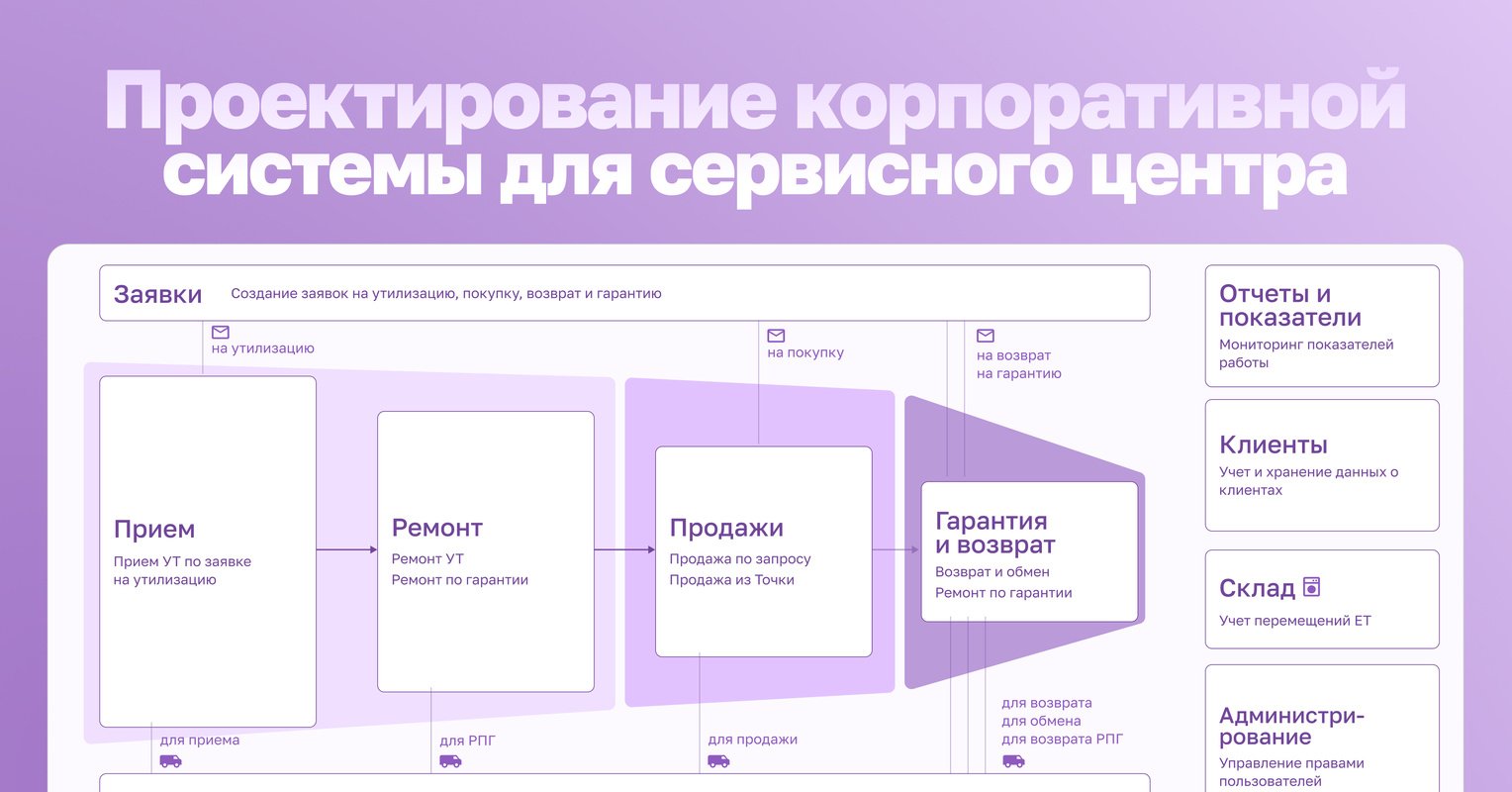This screenshot has height=792, width=1512.
Task: Click the "на утилизацию" label under the envelope
Action: click(x=263, y=348)
